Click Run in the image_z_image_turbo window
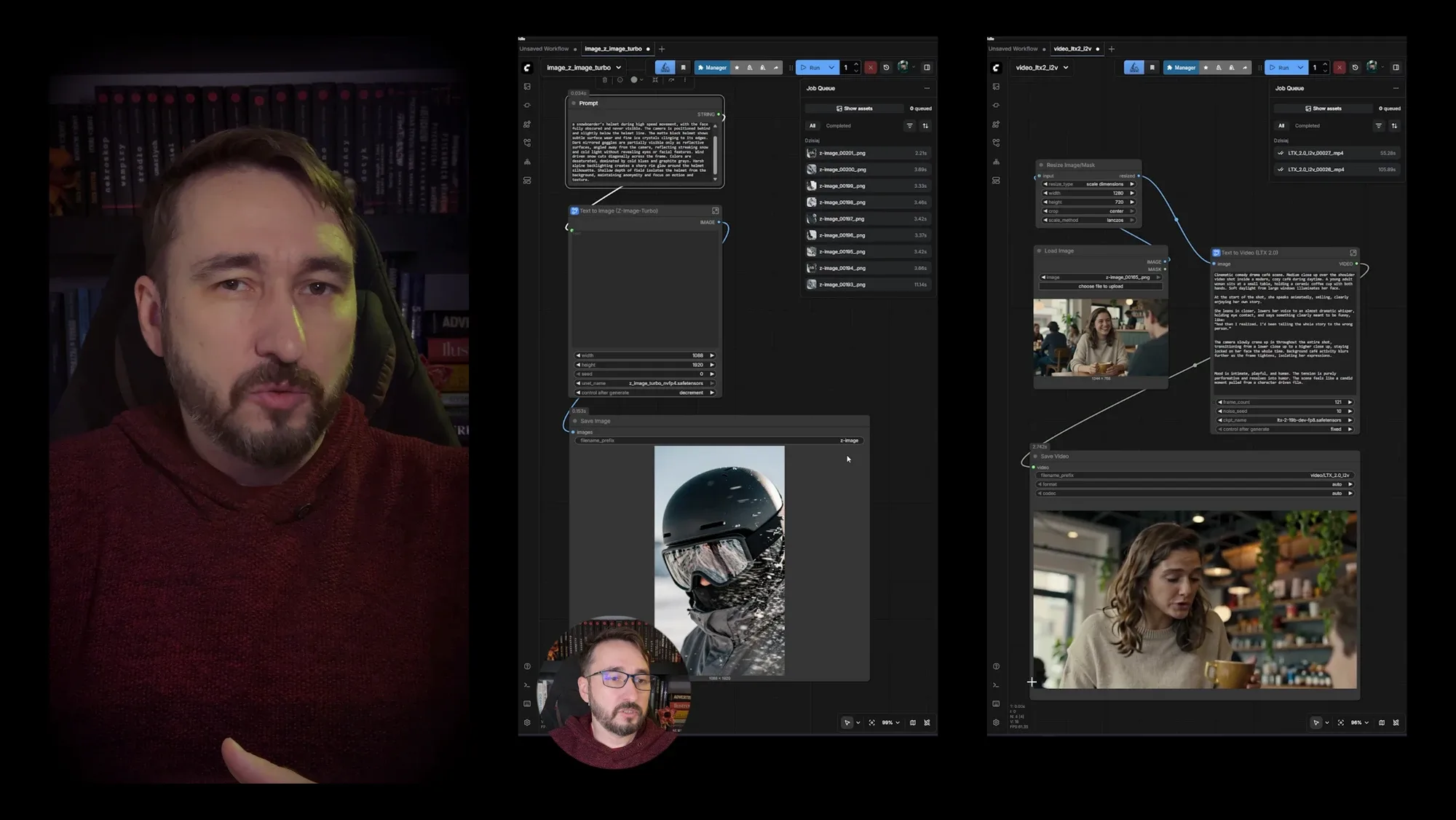This screenshot has height=820, width=1456. click(810, 68)
